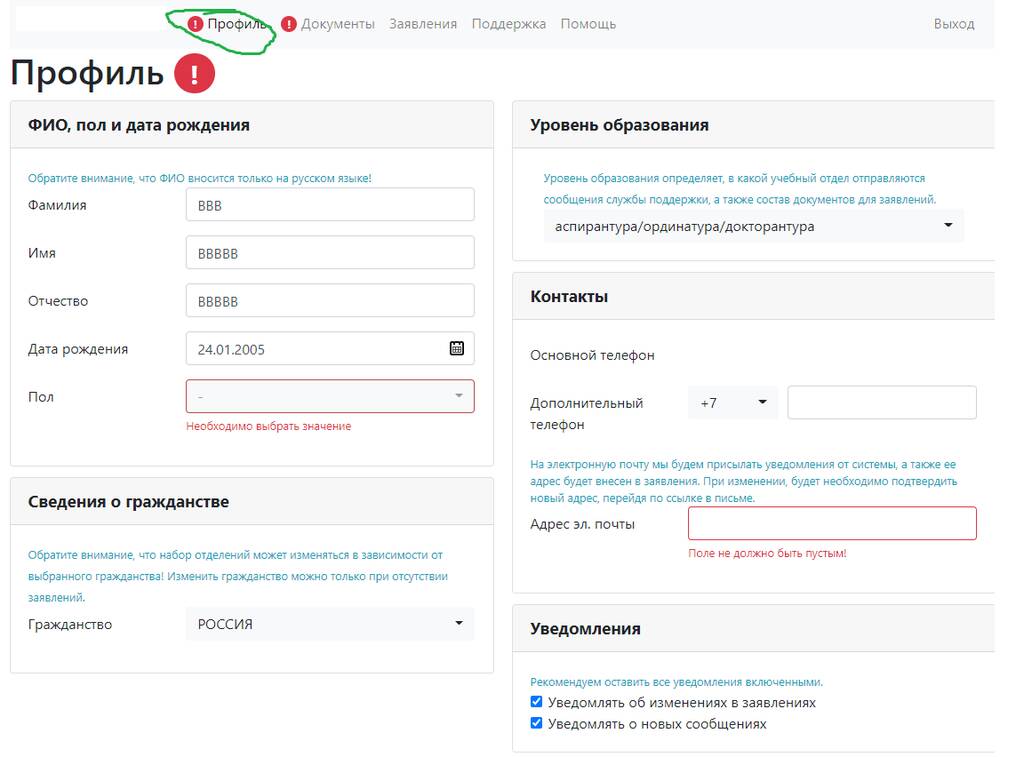Image resolution: width=1024 pixels, height=757 pixels.
Task: Open the Заявления navigation tab
Action: 423,24
